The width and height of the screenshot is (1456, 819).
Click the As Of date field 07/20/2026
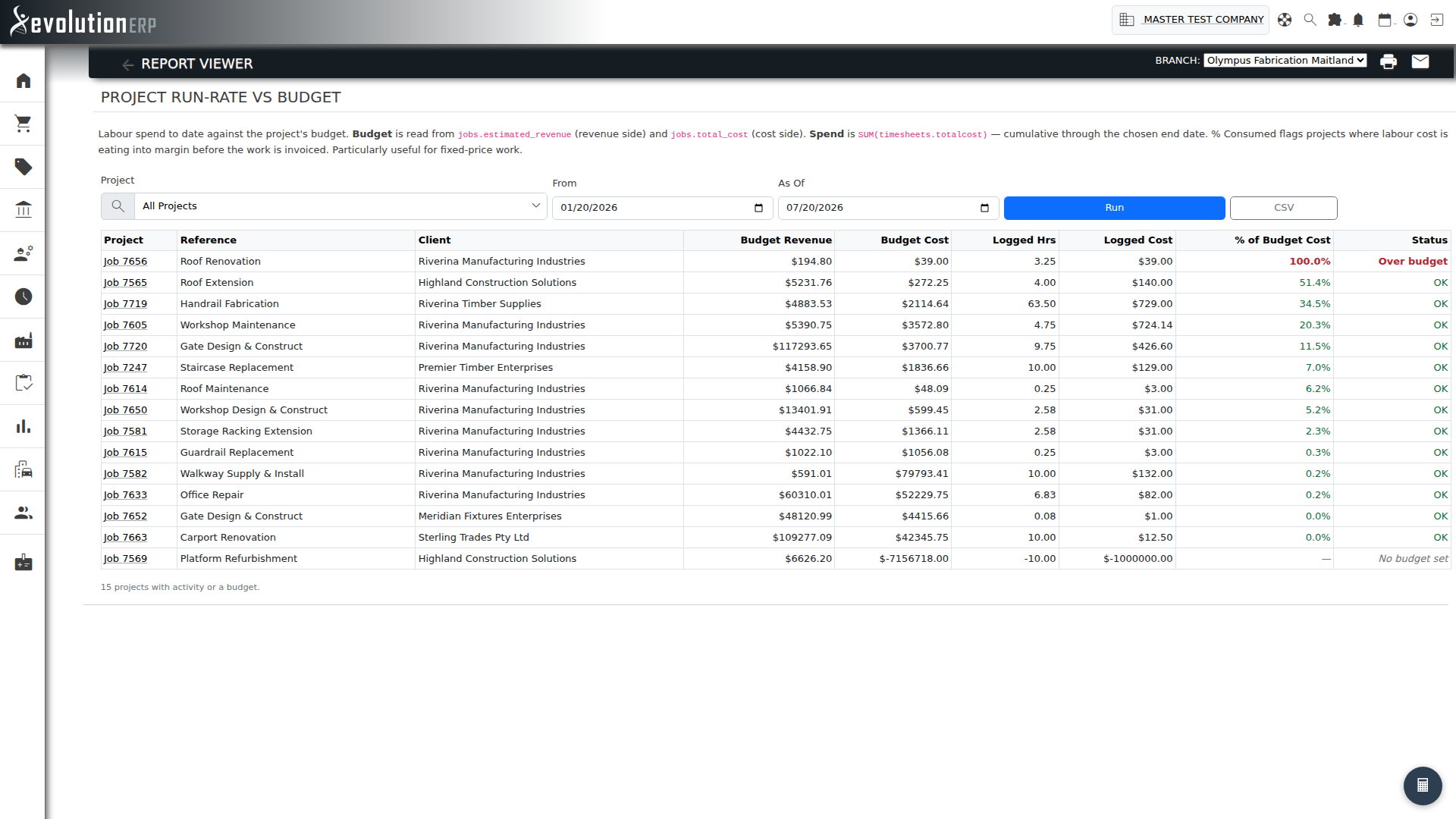pyautogui.click(x=888, y=208)
